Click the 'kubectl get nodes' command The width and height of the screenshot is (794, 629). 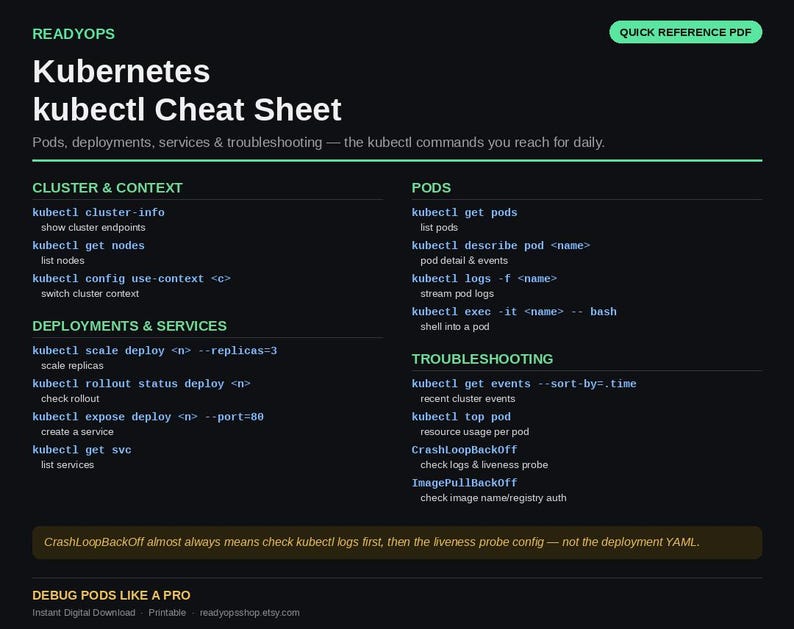(x=89, y=246)
